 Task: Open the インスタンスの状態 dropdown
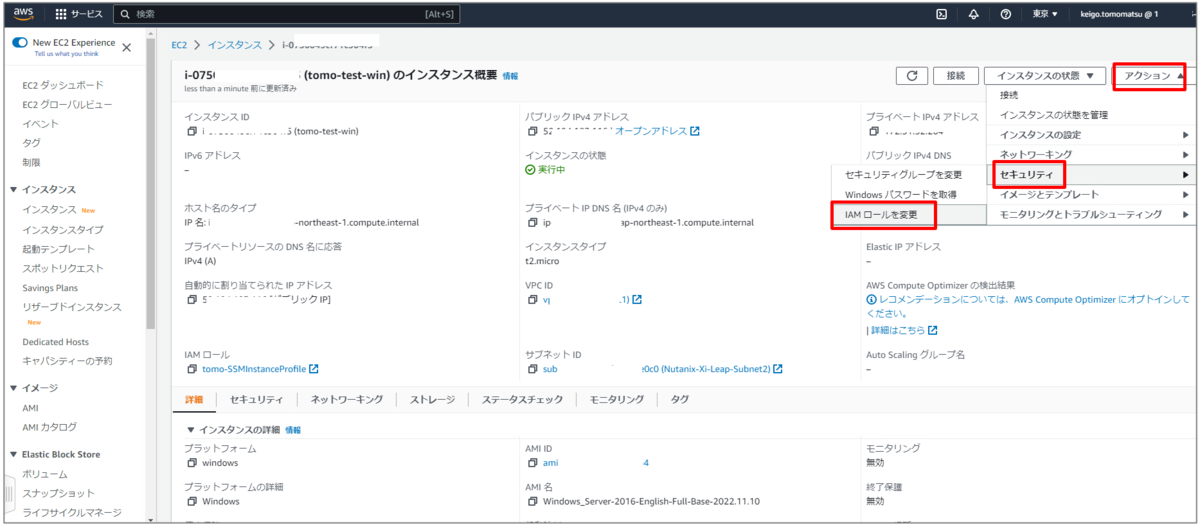point(1045,76)
